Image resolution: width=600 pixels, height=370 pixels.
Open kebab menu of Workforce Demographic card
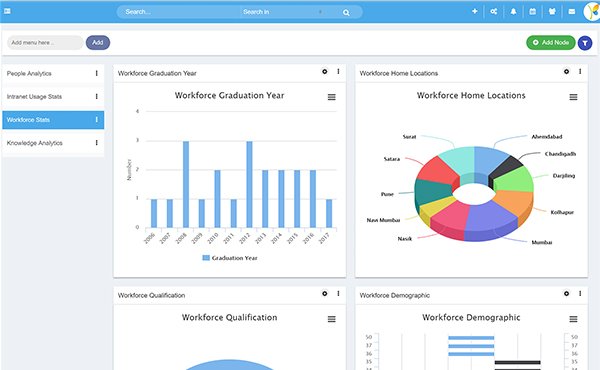(x=580, y=293)
